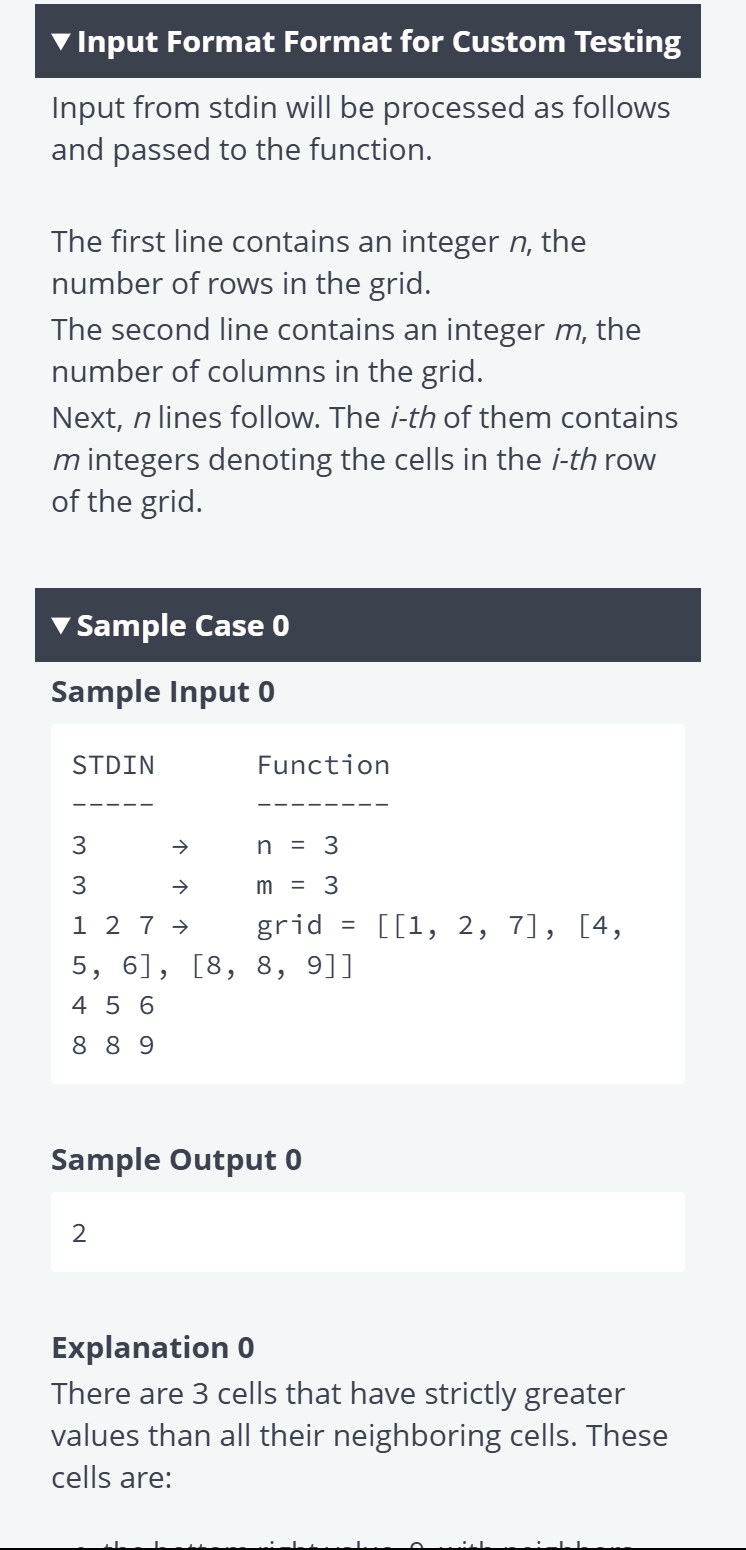
Task: Click the Input Format for Custom Testing header
Action: point(368,41)
